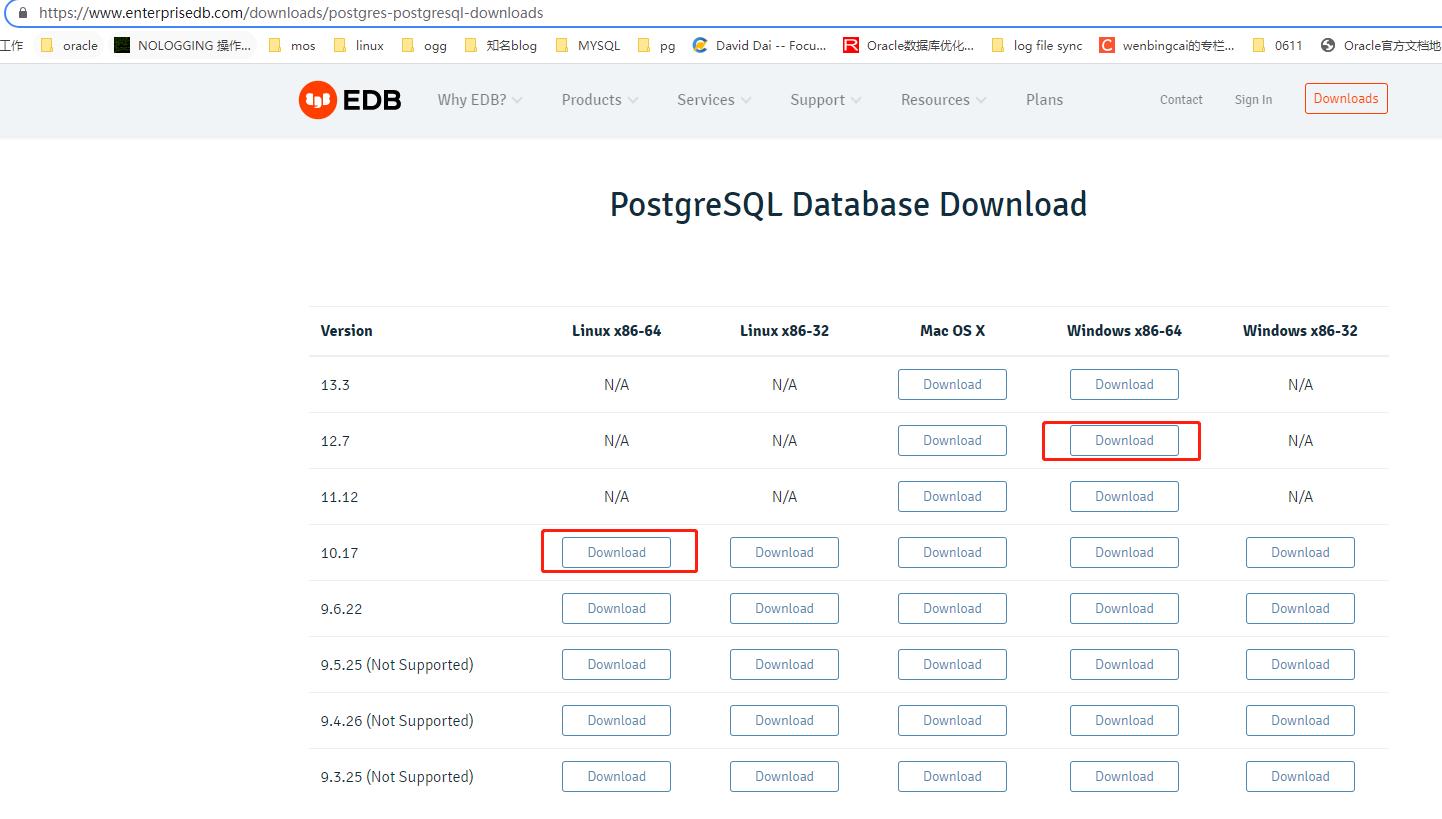The image size is (1442, 819).
Task: Expand the Support menu
Action: pyautogui.click(x=826, y=99)
